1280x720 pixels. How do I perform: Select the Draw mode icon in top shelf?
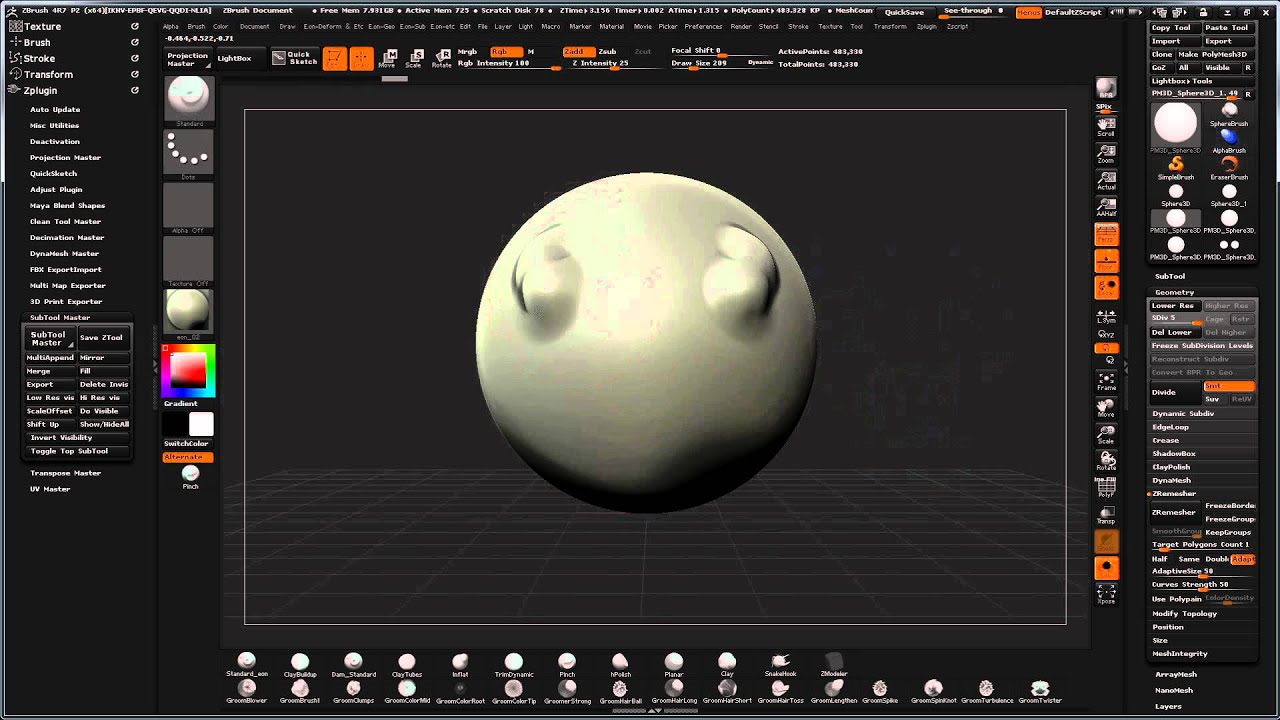point(361,59)
